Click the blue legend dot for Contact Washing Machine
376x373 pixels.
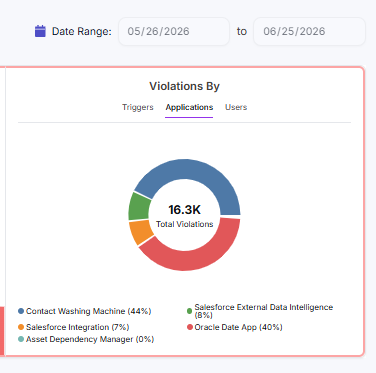(21, 311)
